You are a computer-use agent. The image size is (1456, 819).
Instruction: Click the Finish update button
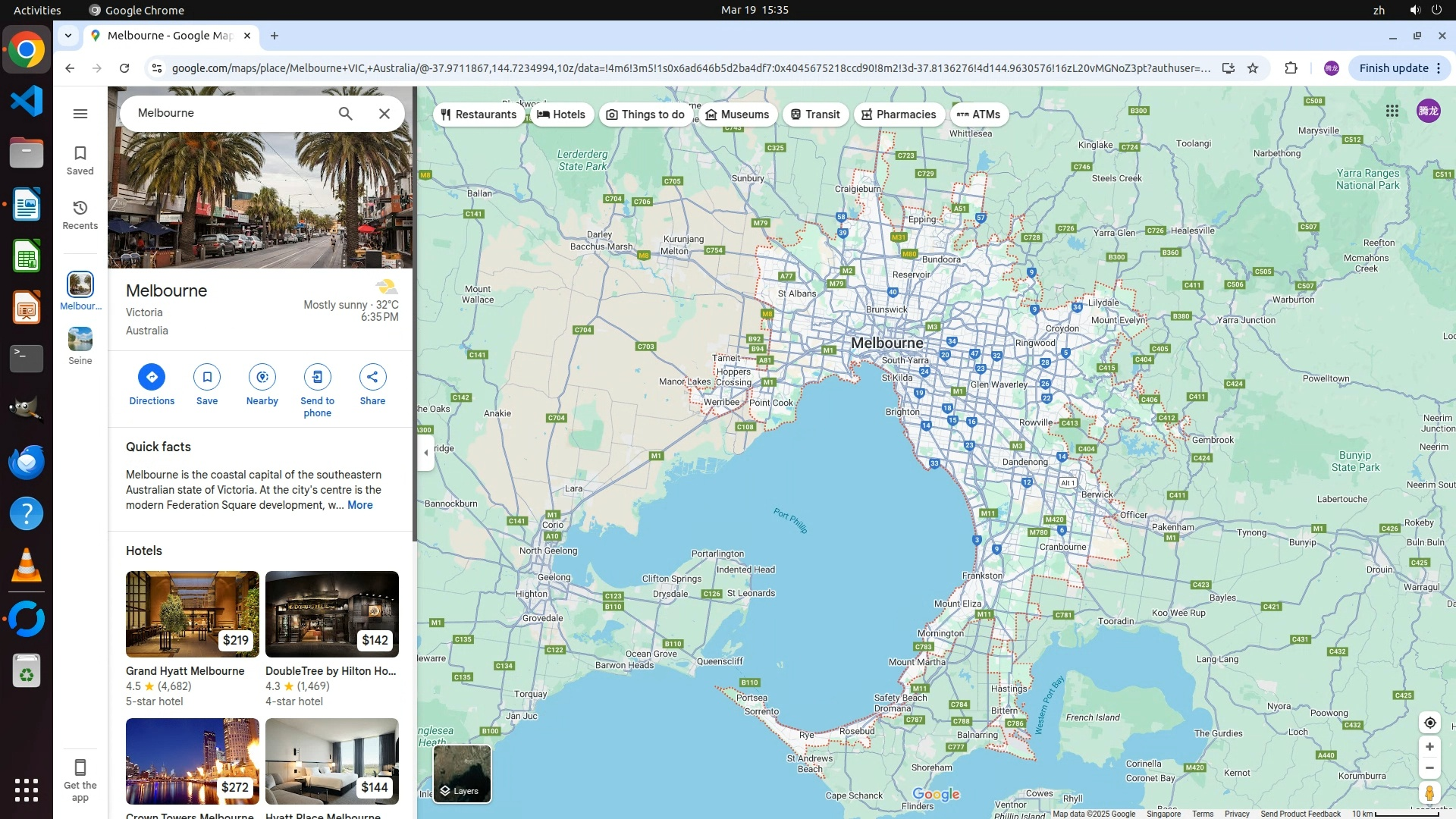pyautogui.click(x=1393, y=68)
